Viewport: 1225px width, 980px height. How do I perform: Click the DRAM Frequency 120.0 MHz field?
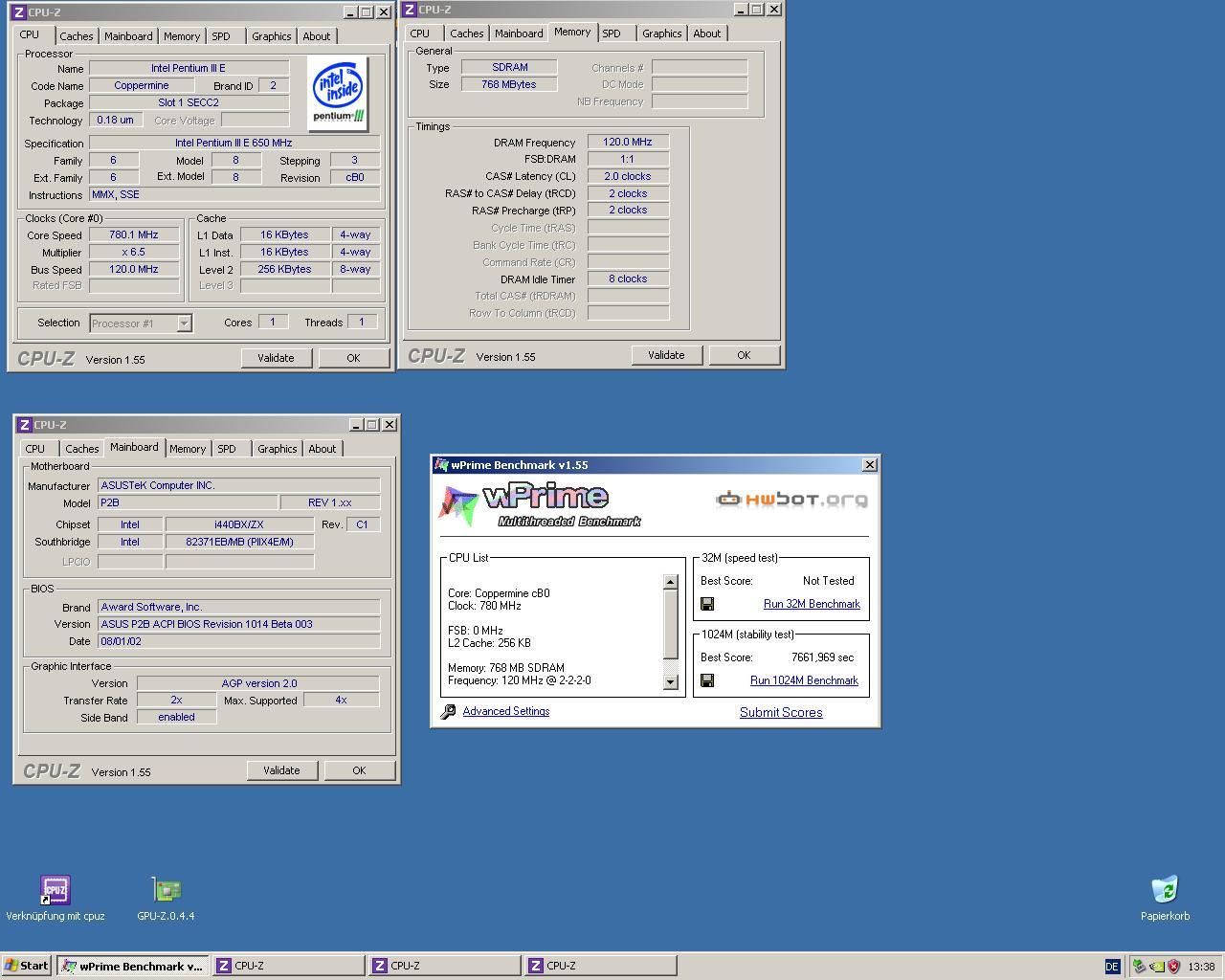628,142
